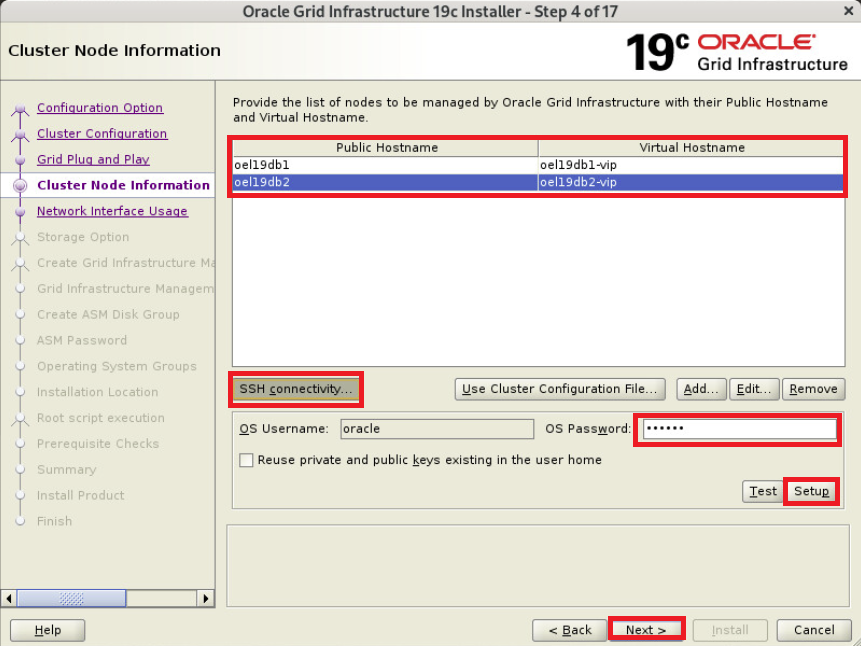Image resolution: width=861 pixels, height=646 pixels.
Task: Click Setup to configure SSH
Action: click(x=811, y=491)
